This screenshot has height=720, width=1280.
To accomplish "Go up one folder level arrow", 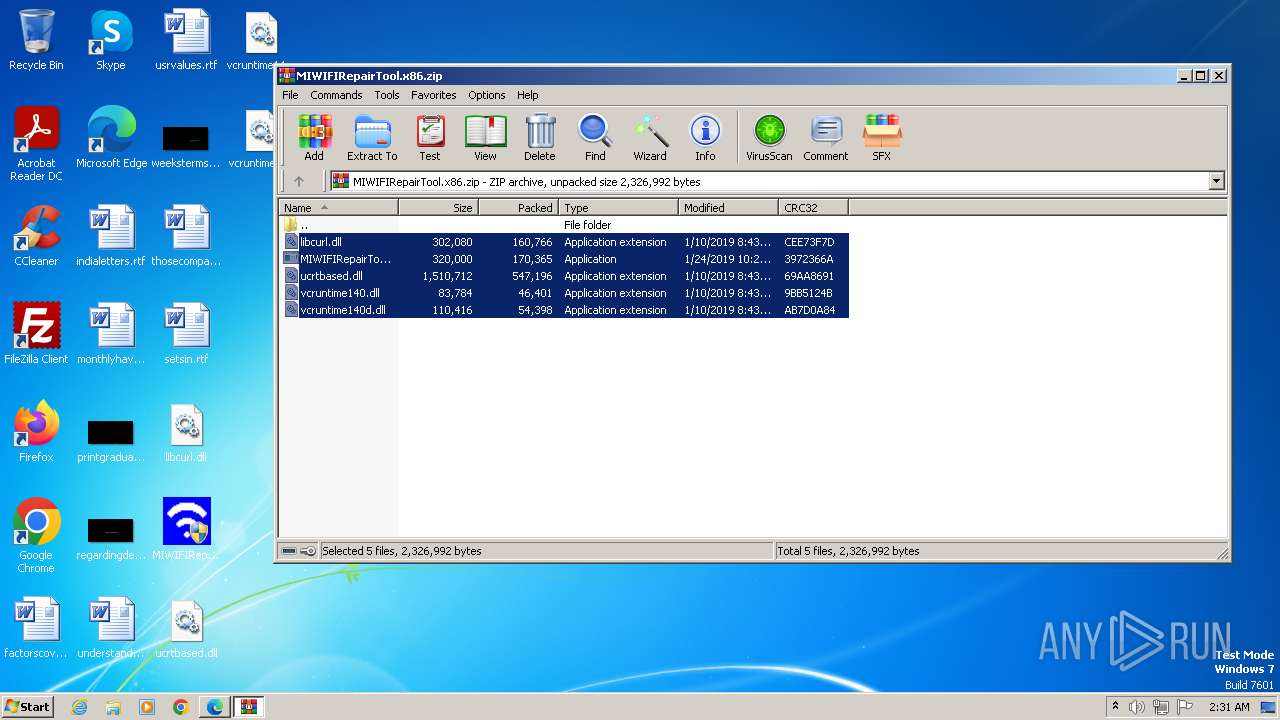I will tap(298, 181).
